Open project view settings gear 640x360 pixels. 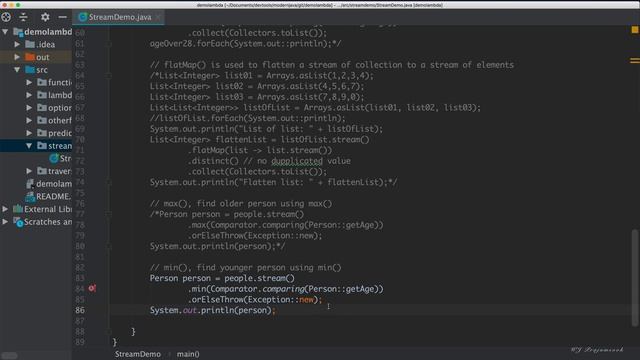[x=45, y=17]
